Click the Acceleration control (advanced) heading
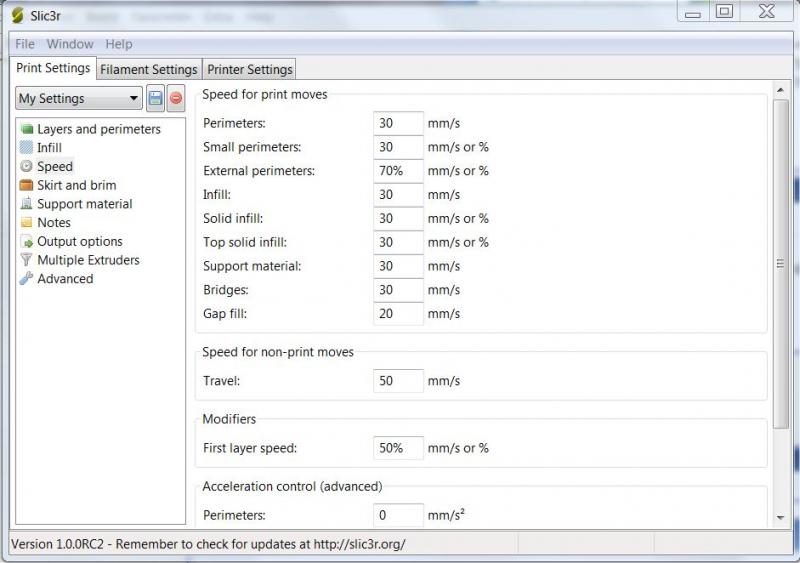800x563 pixels. (292, 486)
